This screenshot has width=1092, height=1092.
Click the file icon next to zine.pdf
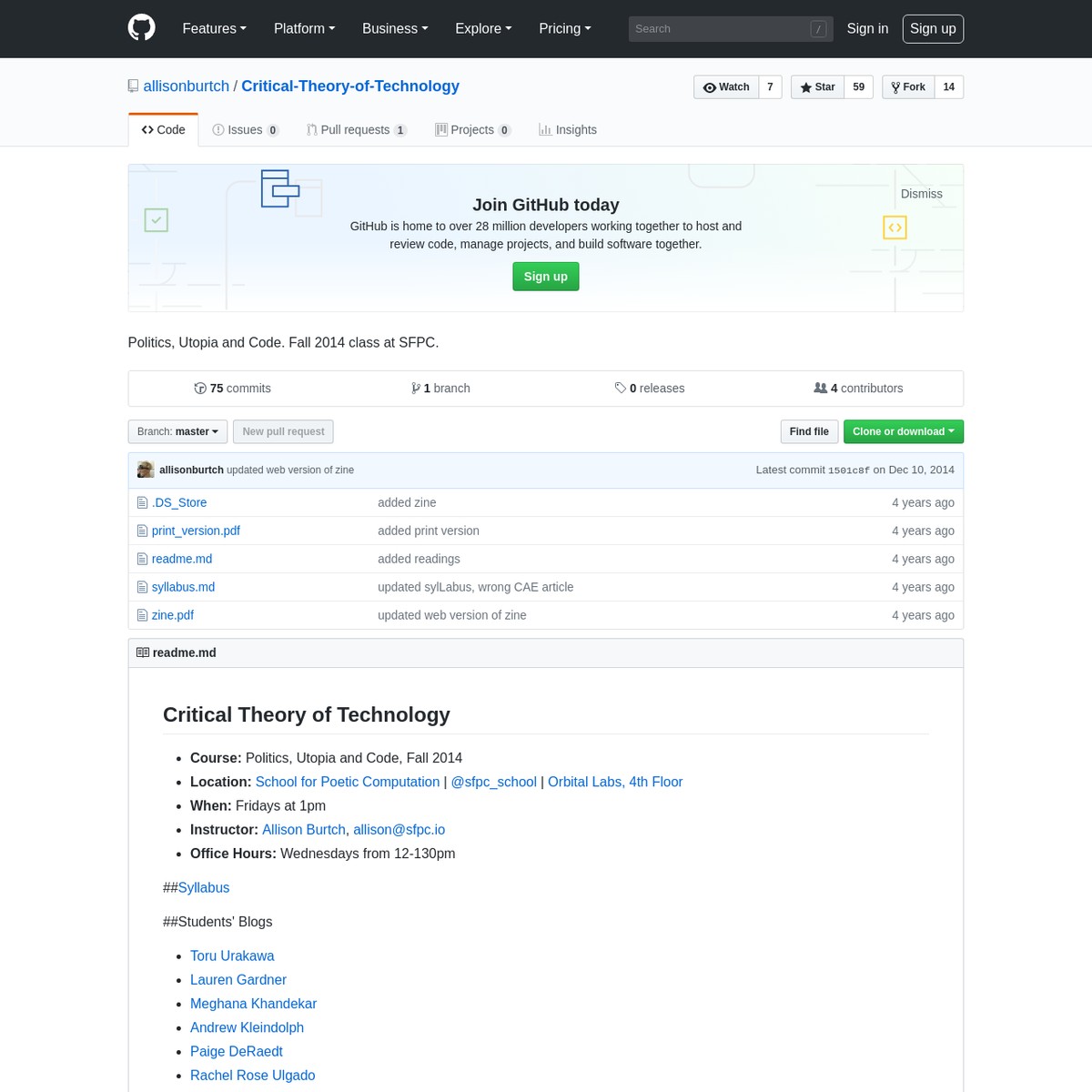pos(142,615)
